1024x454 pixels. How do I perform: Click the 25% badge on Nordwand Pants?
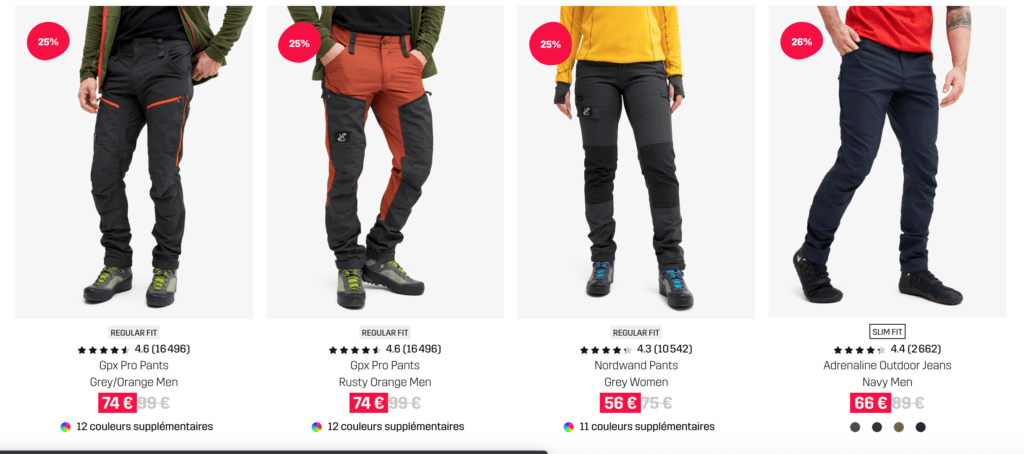tap(550, 44)
